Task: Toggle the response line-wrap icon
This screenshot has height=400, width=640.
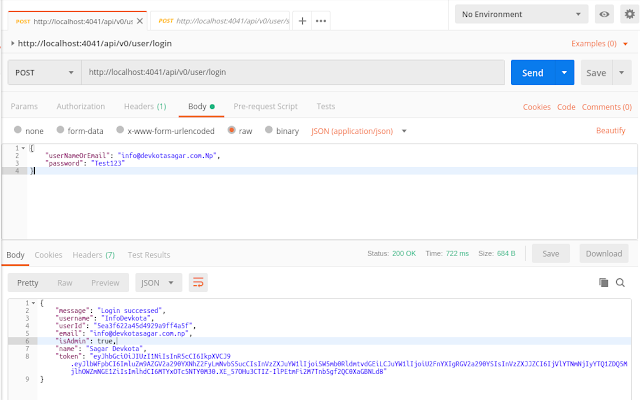Action: click(x=198, y=282)
